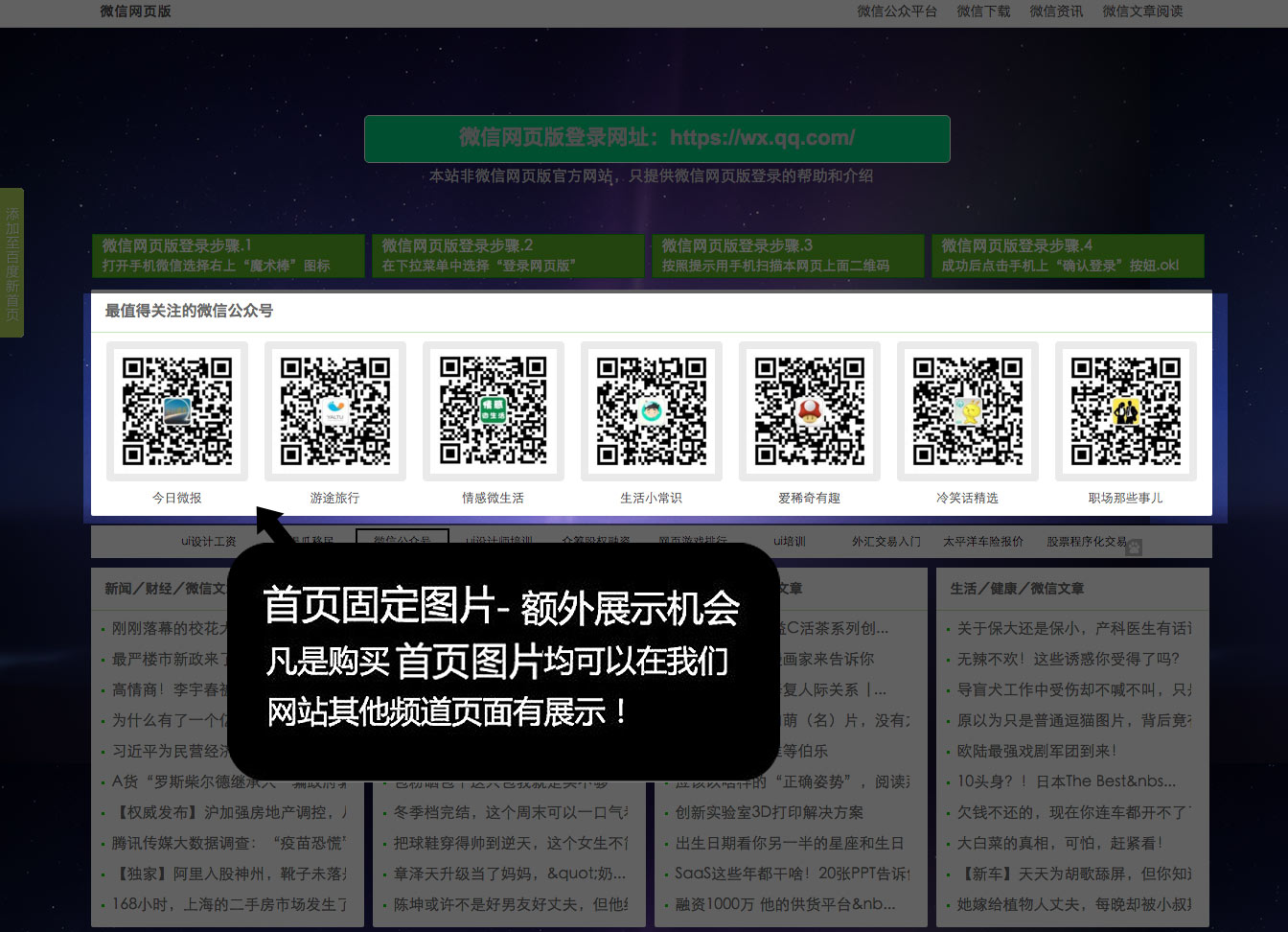Click the 冷笑话精选 QR code
The image size is (1288, 932).
click(968, 411)
